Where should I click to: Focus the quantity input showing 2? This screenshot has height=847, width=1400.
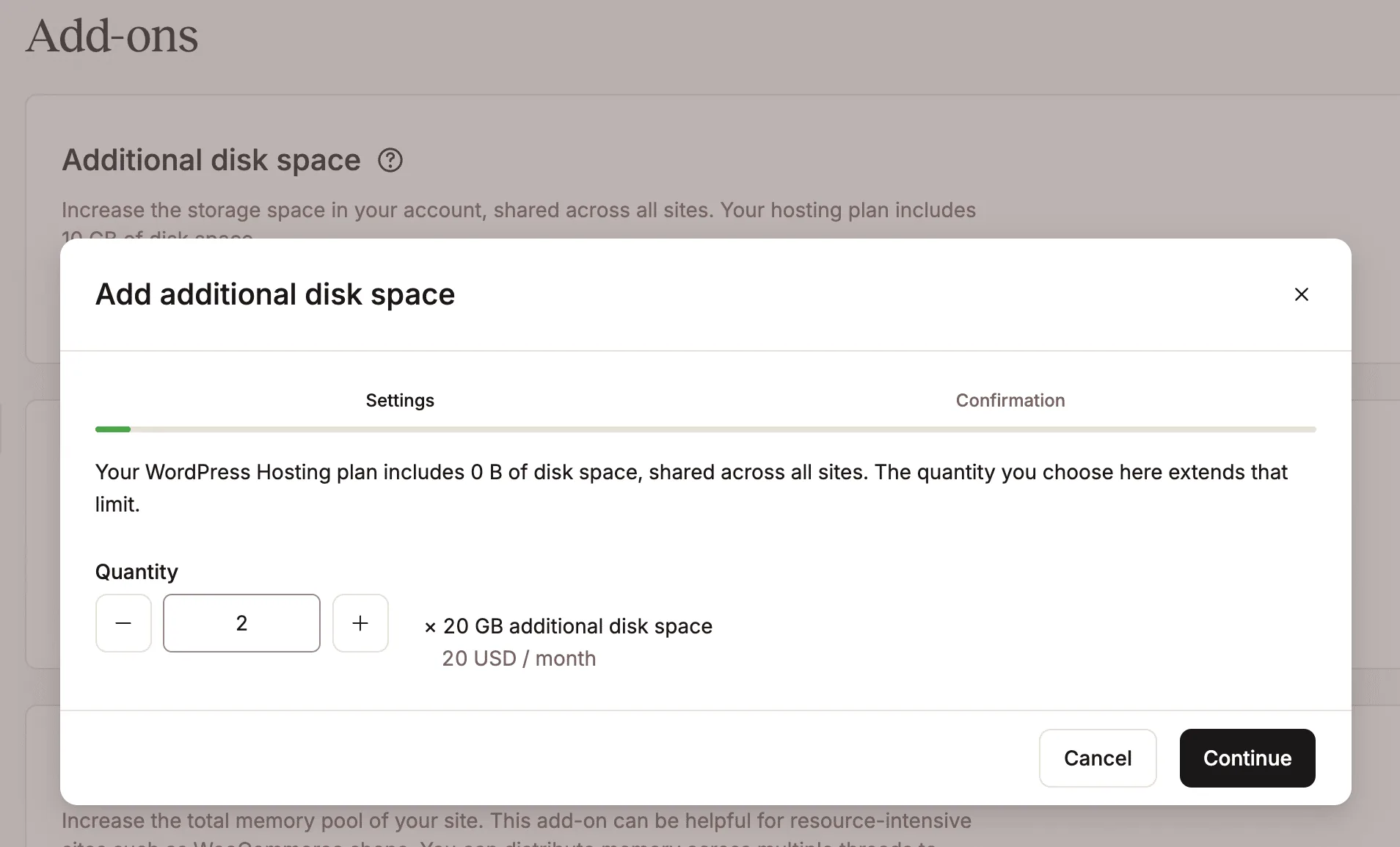241,622
